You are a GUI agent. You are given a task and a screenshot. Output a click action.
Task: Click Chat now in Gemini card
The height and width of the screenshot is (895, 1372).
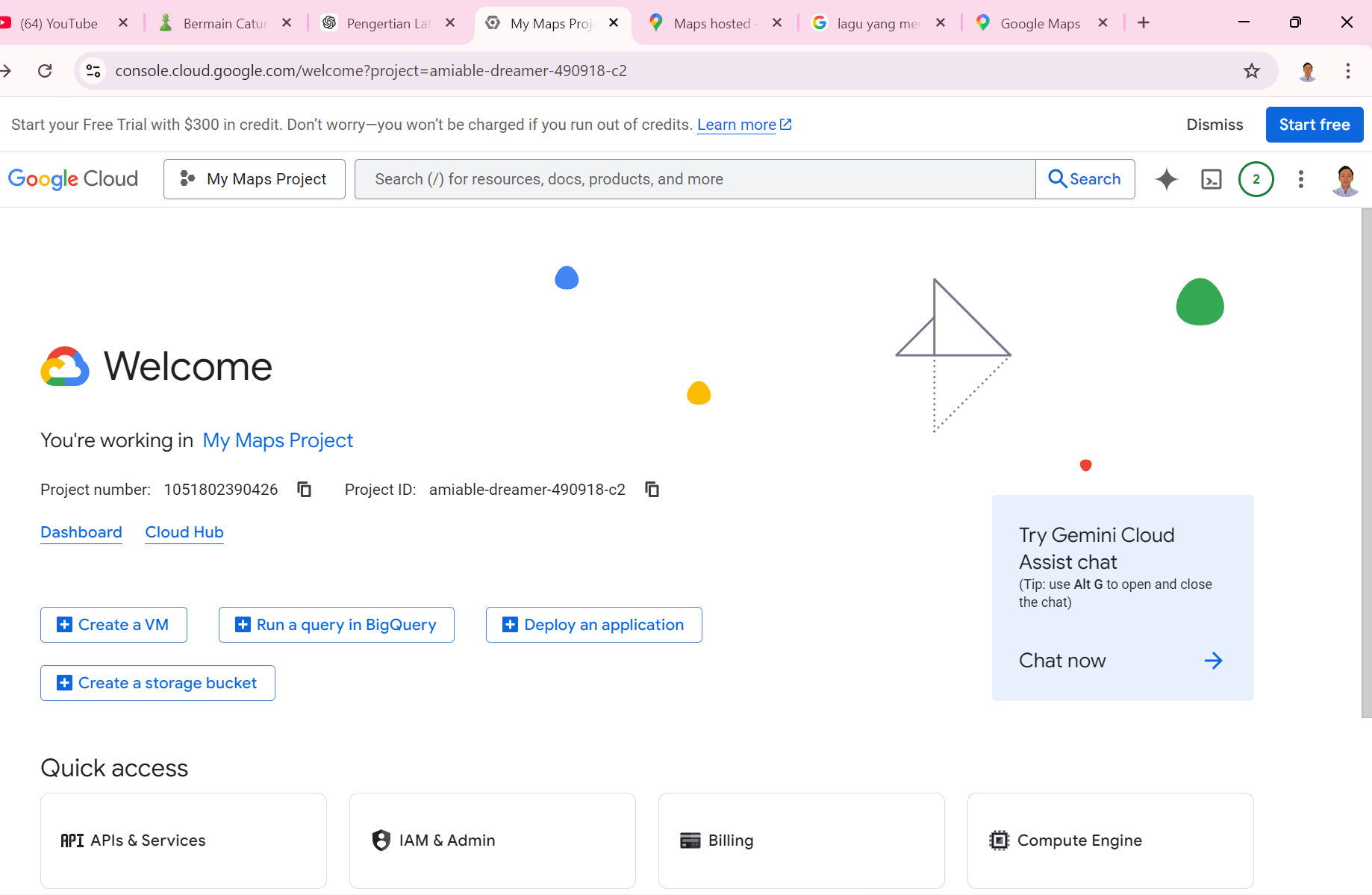1062,661
